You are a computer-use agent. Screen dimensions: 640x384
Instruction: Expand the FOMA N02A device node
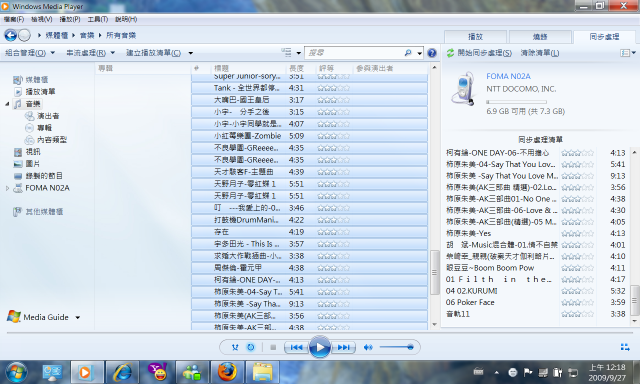click(7, 188)
